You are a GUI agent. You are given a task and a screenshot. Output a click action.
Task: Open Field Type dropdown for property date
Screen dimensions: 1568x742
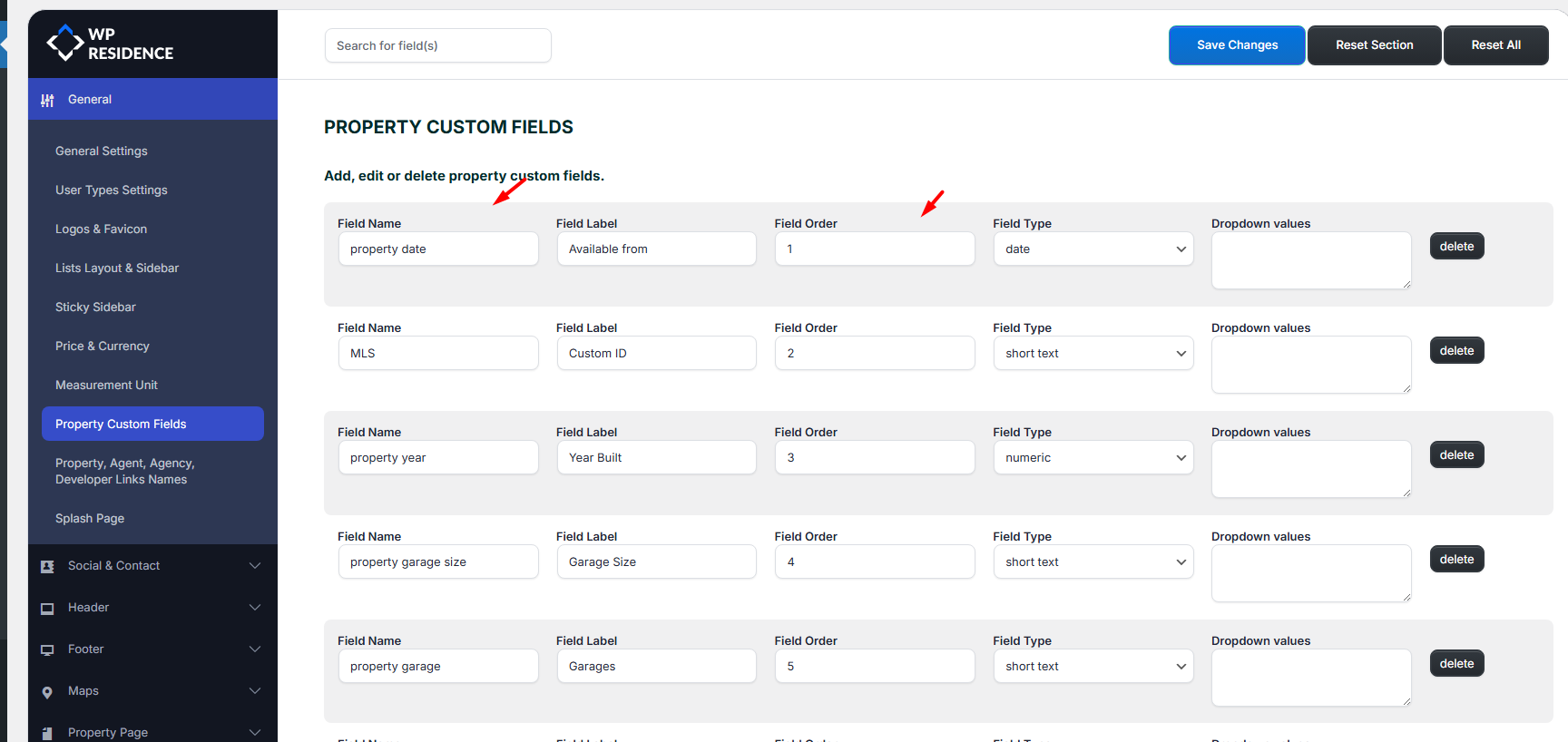pyautogui.click(x=1093, y=249)
